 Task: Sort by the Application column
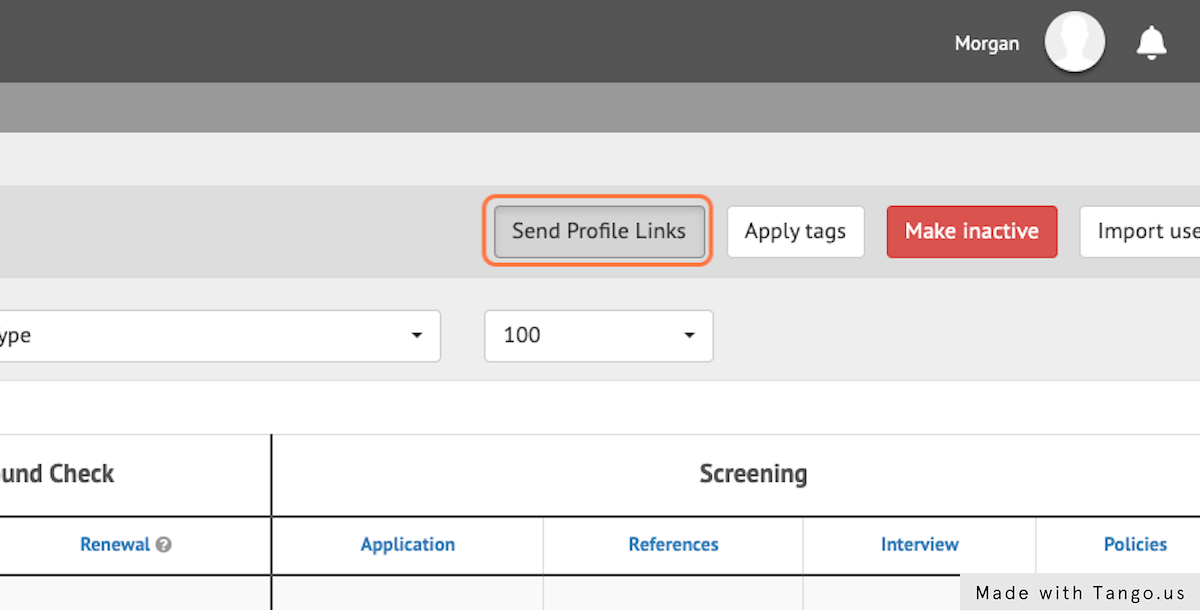coord(407,544)
